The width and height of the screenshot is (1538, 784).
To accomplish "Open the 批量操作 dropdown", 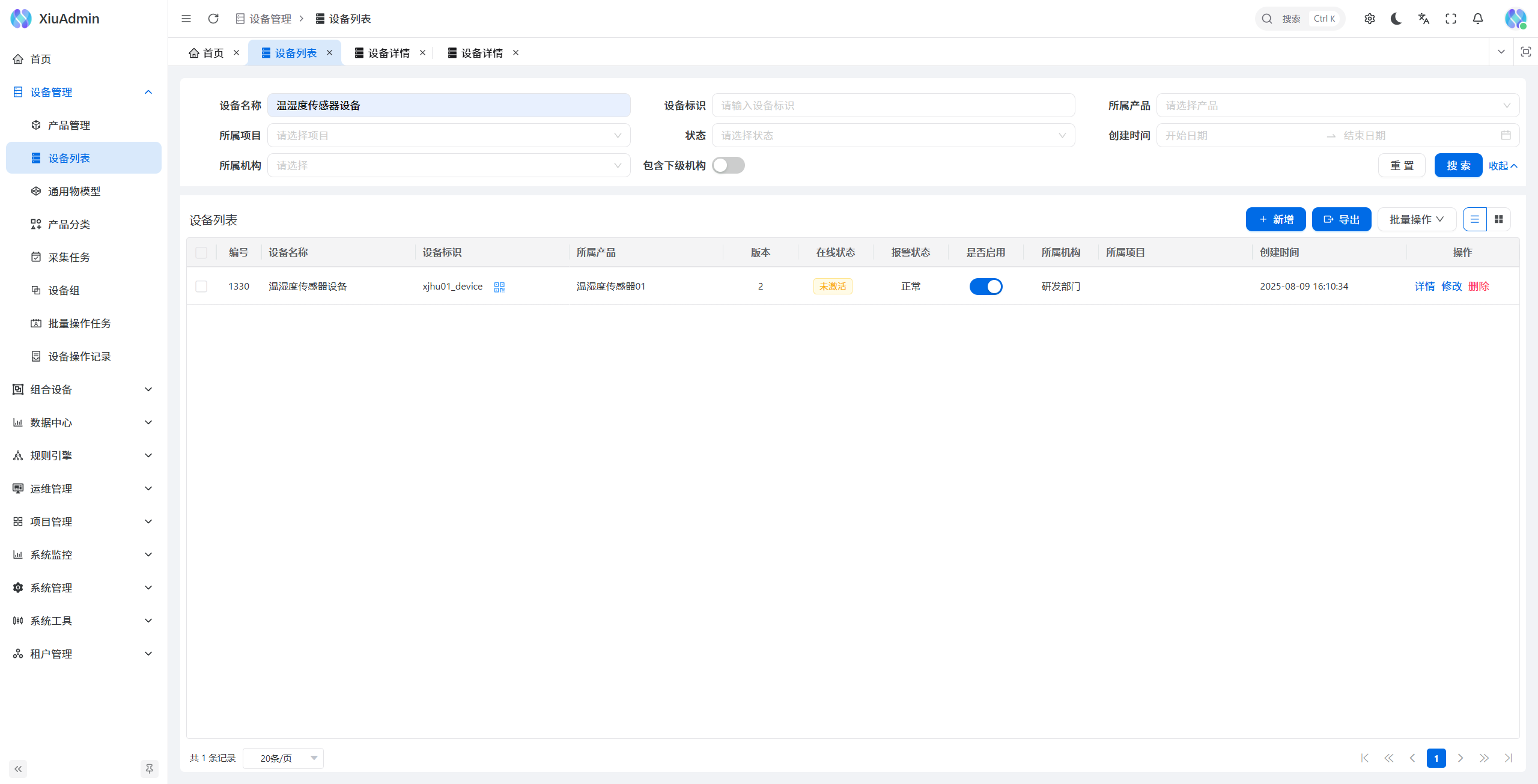I will tap(1416, 219).
